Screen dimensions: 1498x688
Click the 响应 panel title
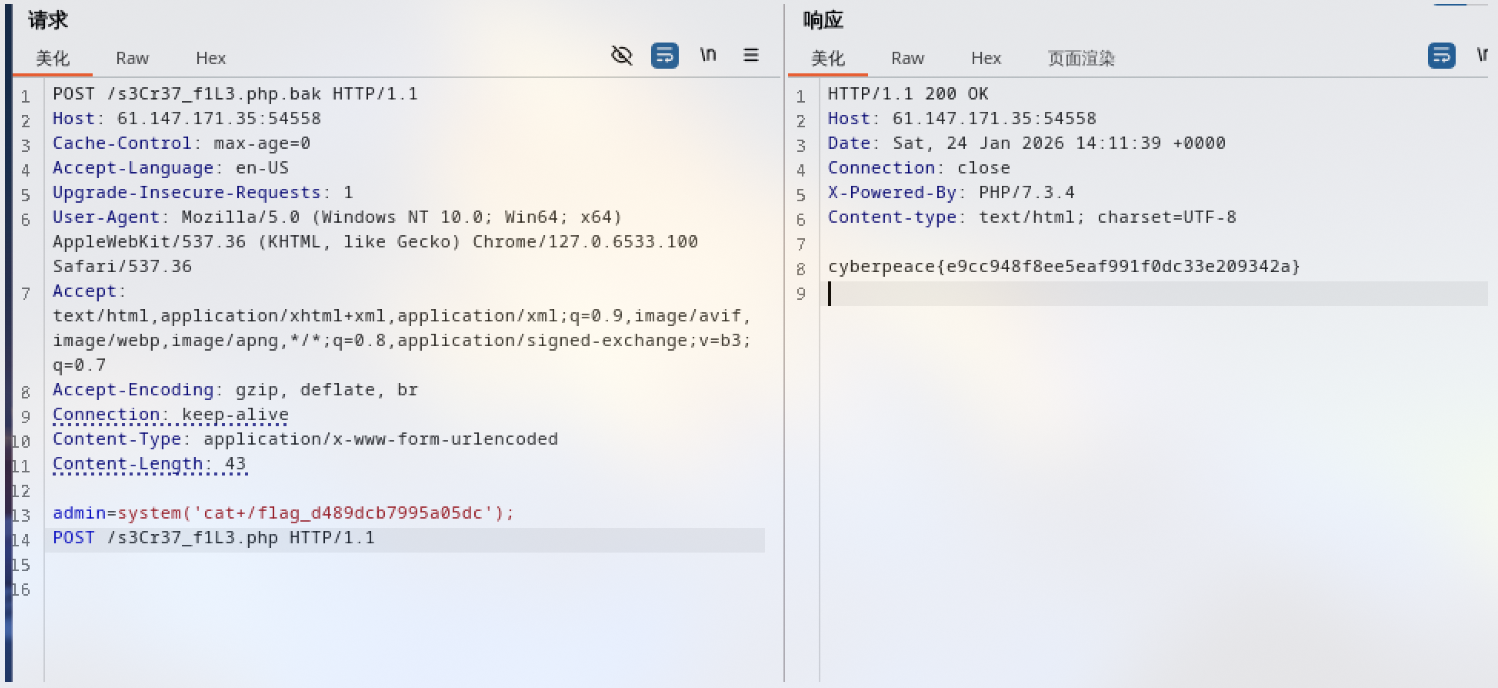tap(823, 20)
